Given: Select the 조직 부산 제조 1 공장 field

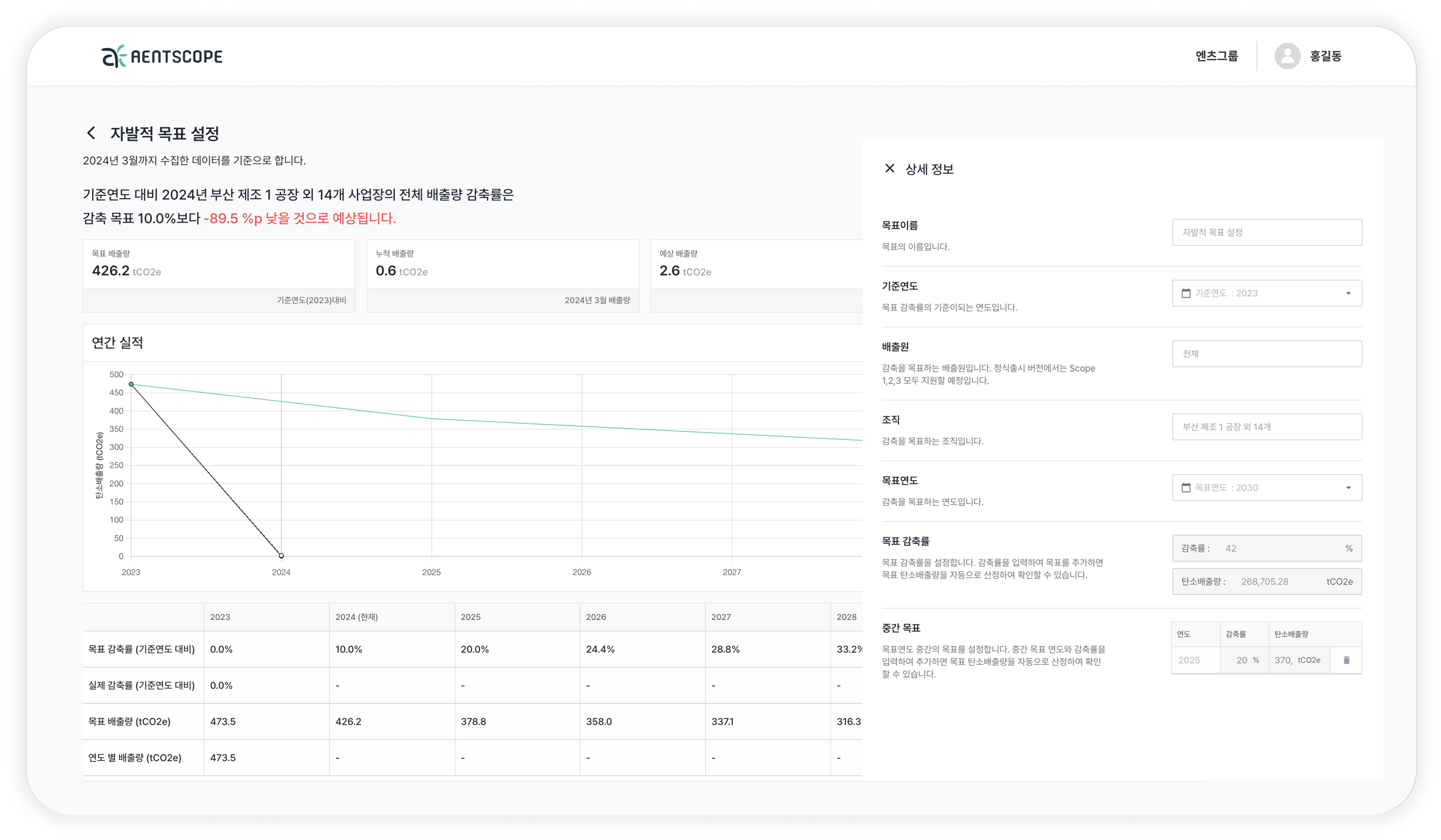Looking at the screenshot, I should [x=1267, y=427].
